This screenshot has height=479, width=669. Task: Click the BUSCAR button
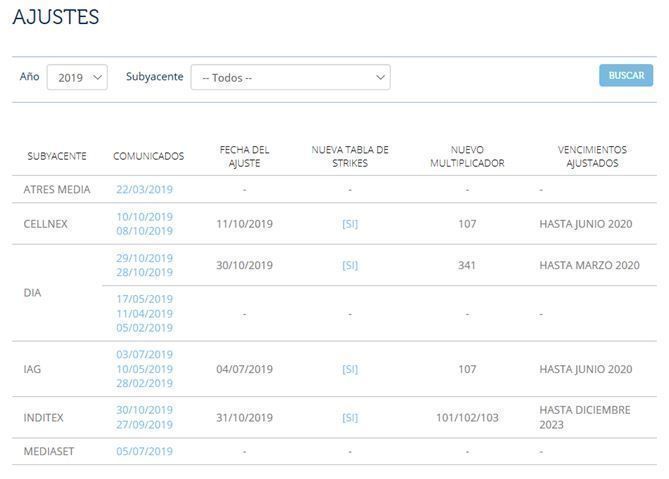tap(626, 75)
